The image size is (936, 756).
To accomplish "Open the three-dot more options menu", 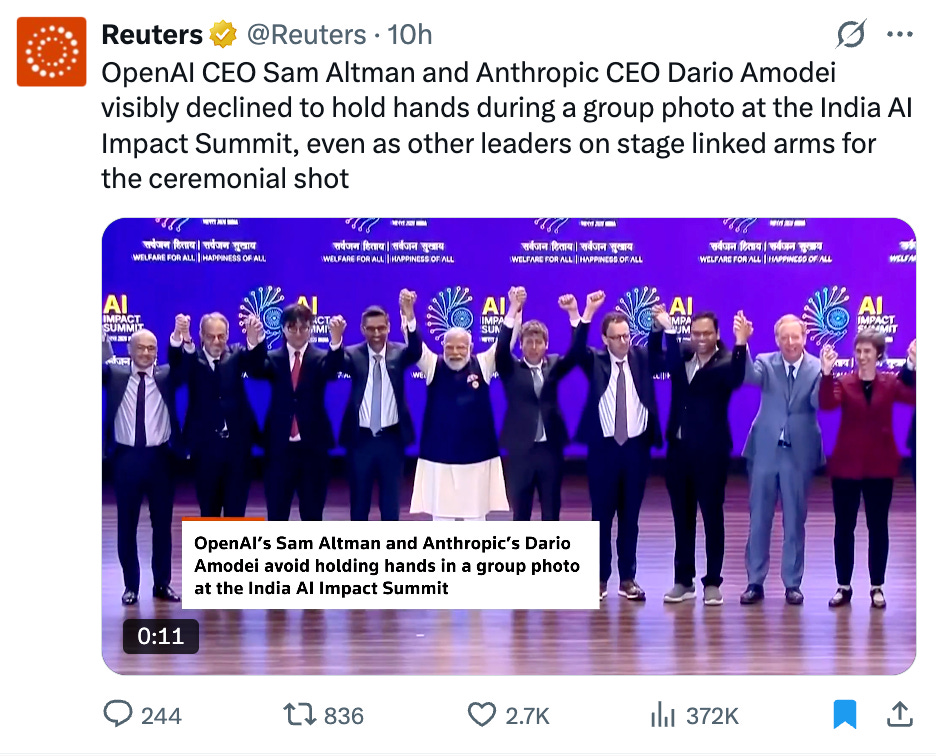I will point(900,34).
